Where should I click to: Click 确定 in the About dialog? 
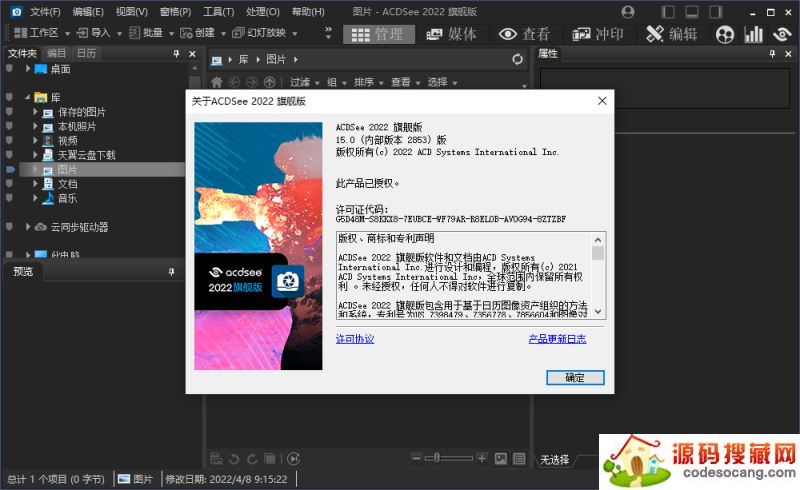[575, 378]
